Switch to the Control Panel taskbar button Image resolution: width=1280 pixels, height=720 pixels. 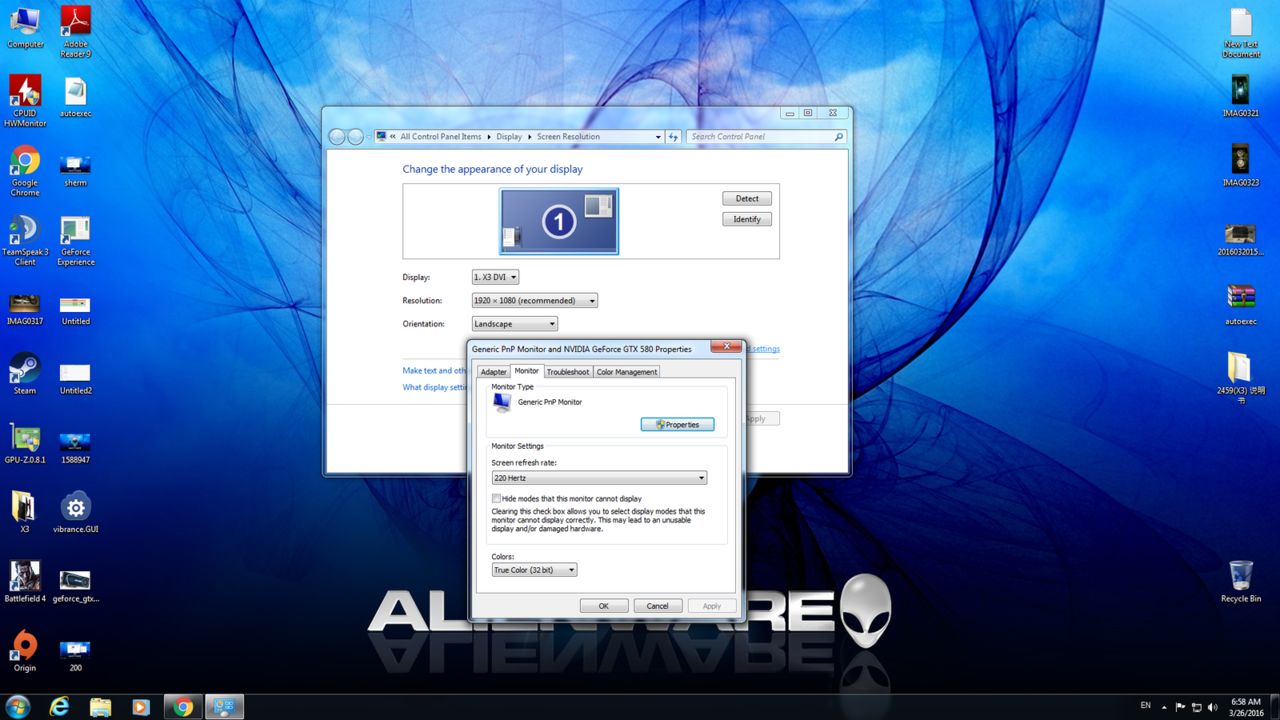point(224,707)
